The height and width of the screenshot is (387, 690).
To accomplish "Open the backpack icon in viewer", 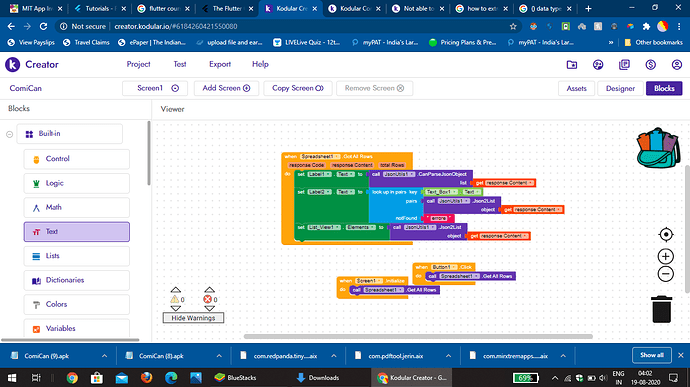I will click(658, 148).
